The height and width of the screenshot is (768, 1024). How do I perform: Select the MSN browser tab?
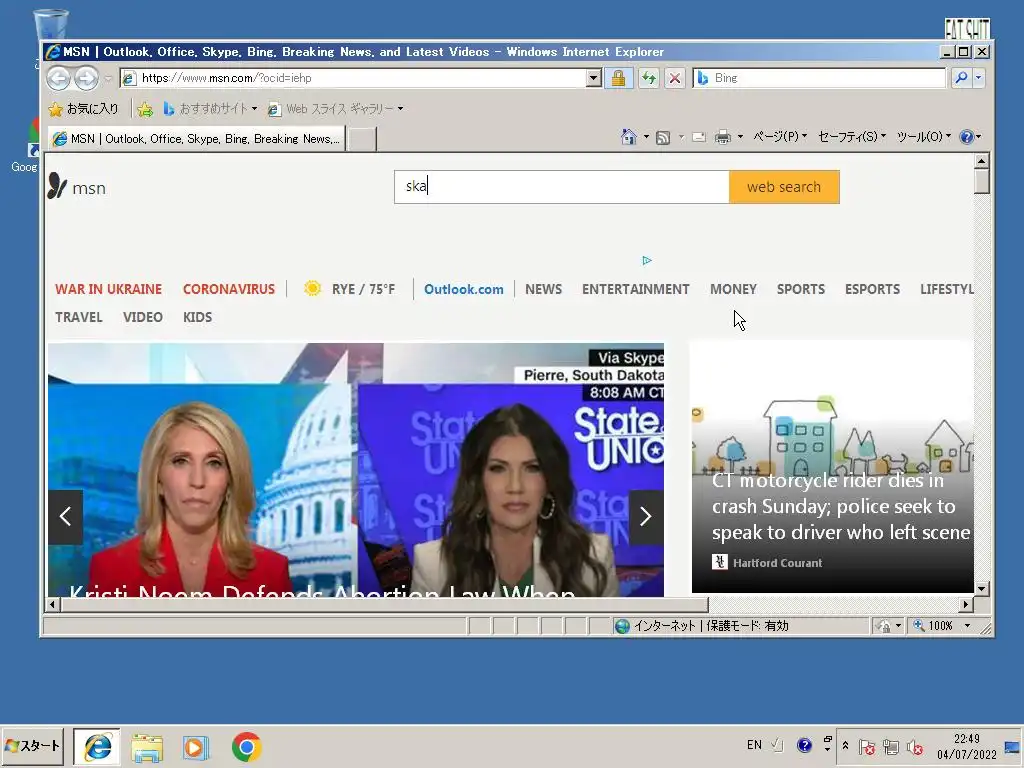196,138
